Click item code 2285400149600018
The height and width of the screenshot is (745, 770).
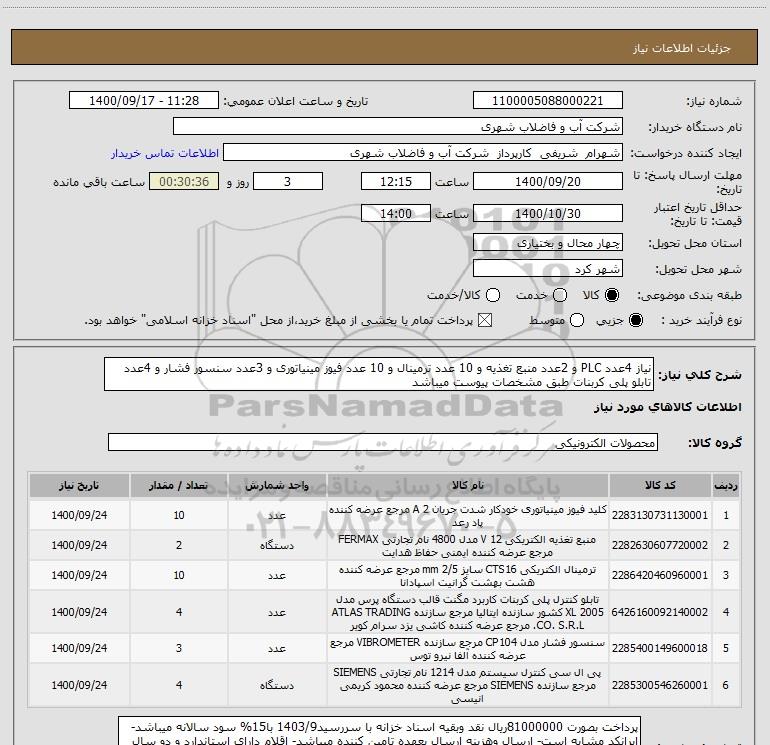[660, 648]
